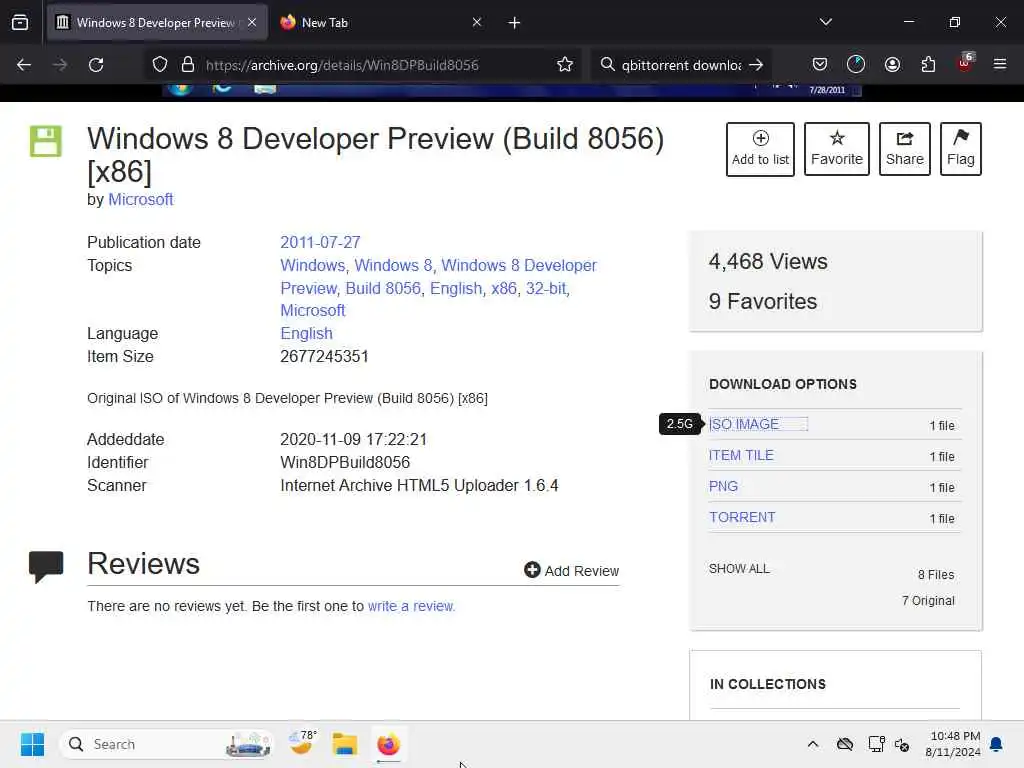Viewport: 1024px width, 768px height.
Task: Click the Firefox taskbar icon
Action: [388, 744]
